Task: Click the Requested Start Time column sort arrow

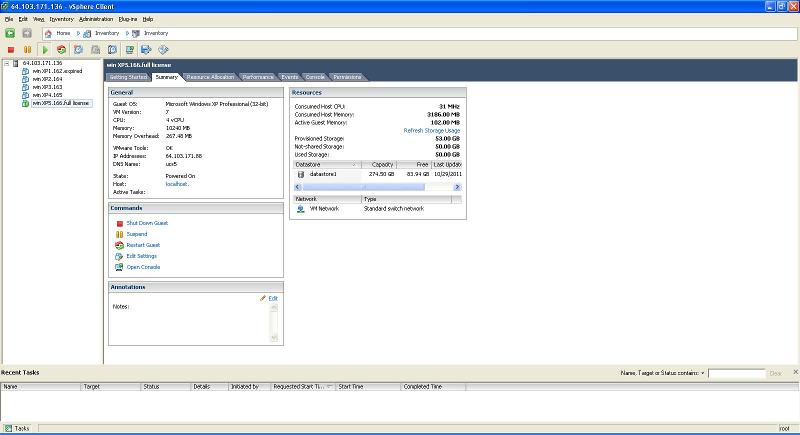Action: click(x=329, y=387)
